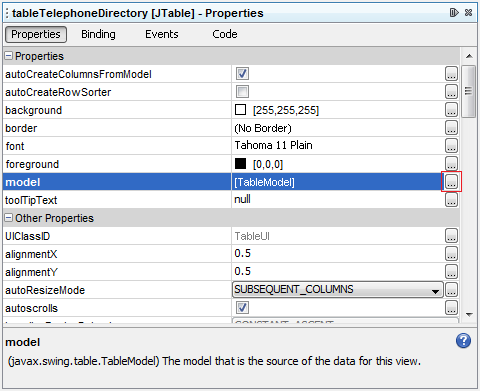Open the SUBSEQUENT_COLUMNS autoResizeMode dropdown

(338, 290)
